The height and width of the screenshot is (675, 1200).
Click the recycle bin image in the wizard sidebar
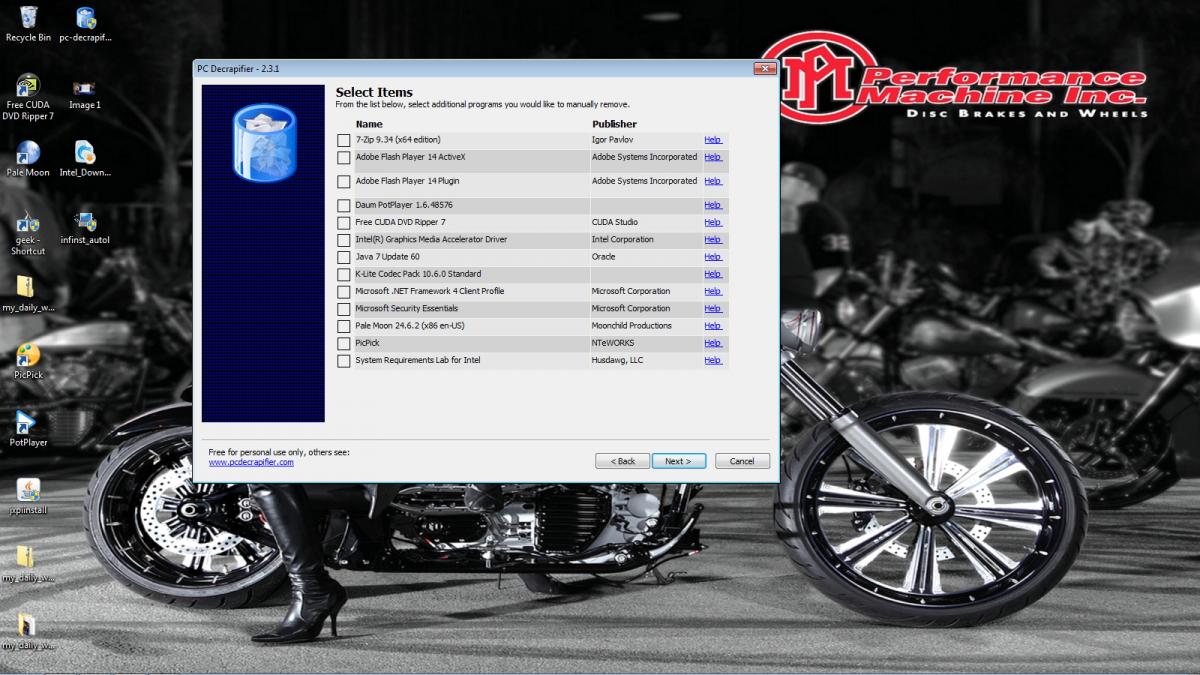[x=264, y=143]
